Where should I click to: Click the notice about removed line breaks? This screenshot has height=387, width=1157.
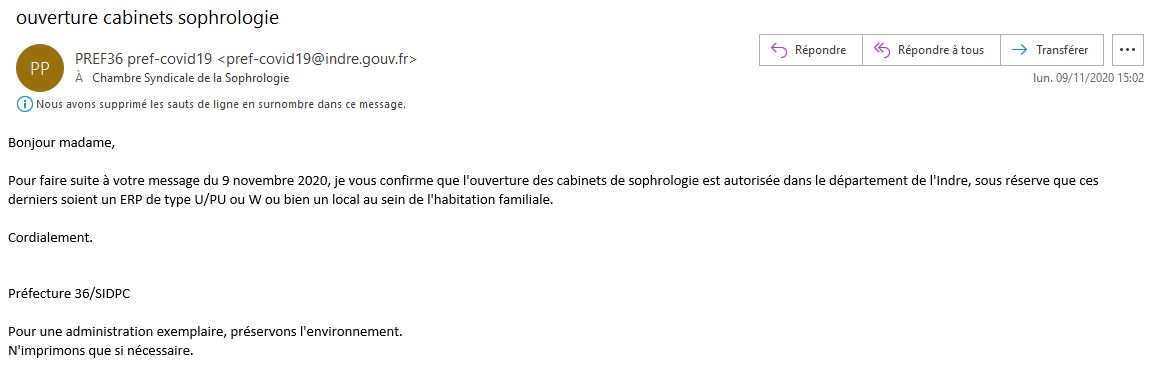pos(221,105)
